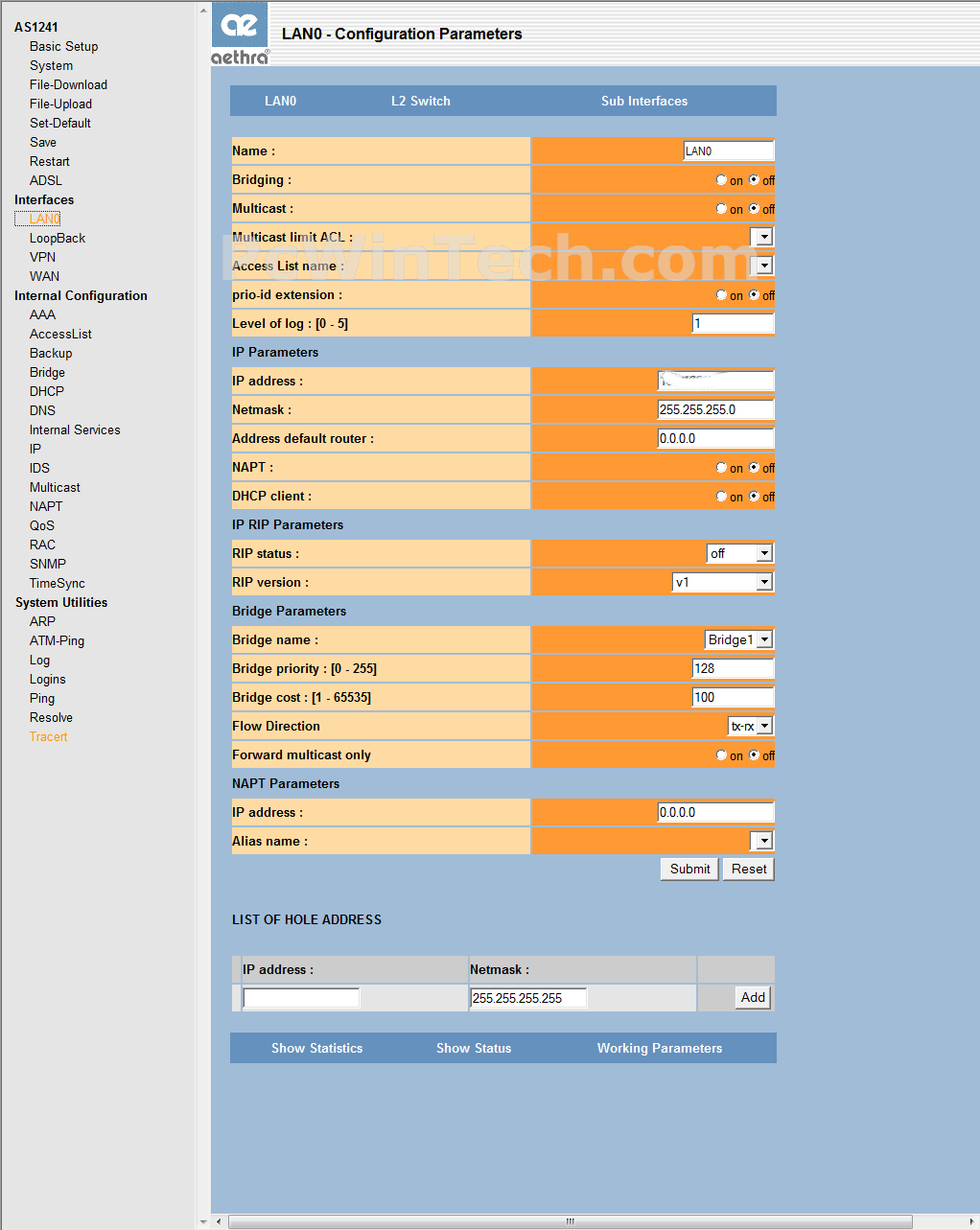This screenshot has width=980, height=1230.
Task: Open the Sub Interfaces tab
Action: tap(644, 101)
